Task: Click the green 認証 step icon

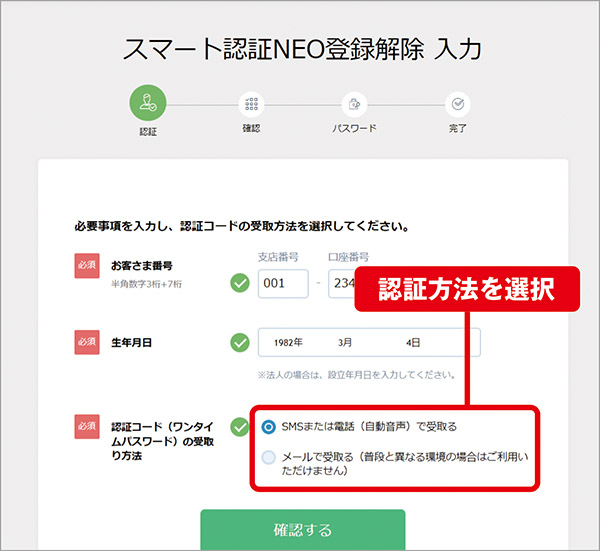Action: coord(148,103)
